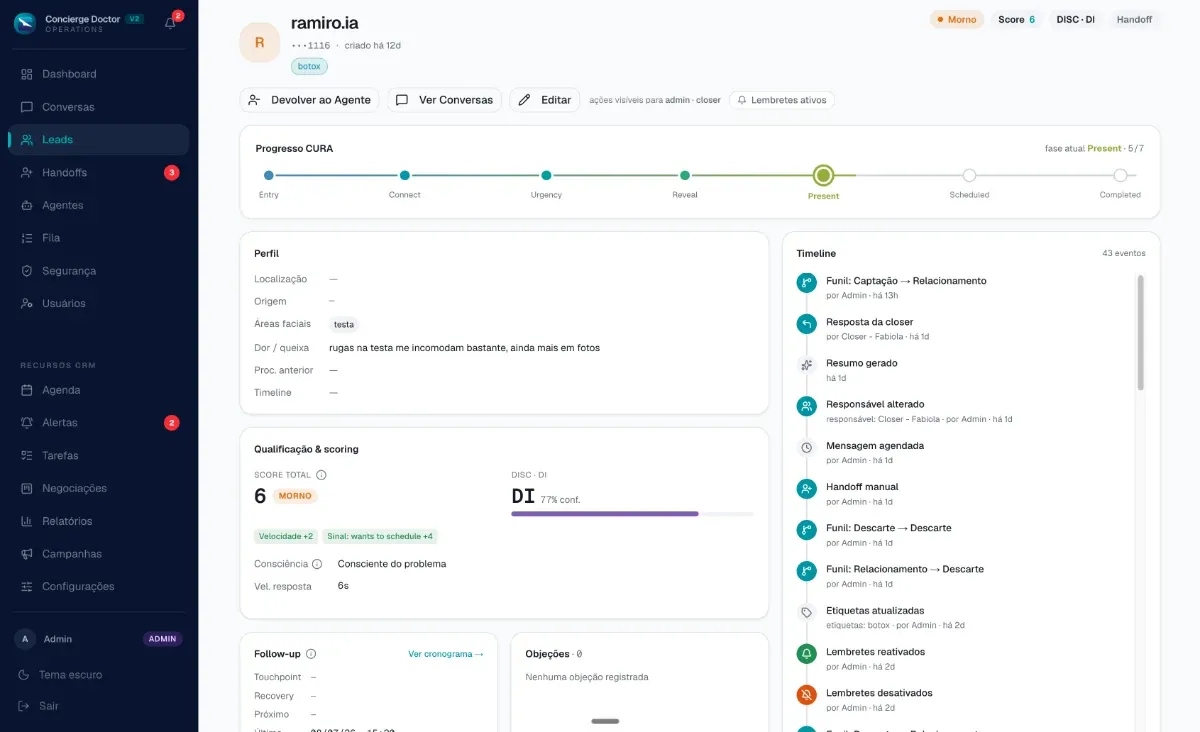Click the Etiquetas atualizadas tag icon
The height and width of the screenshot is (732, 1200).
[x=807, y=612]
